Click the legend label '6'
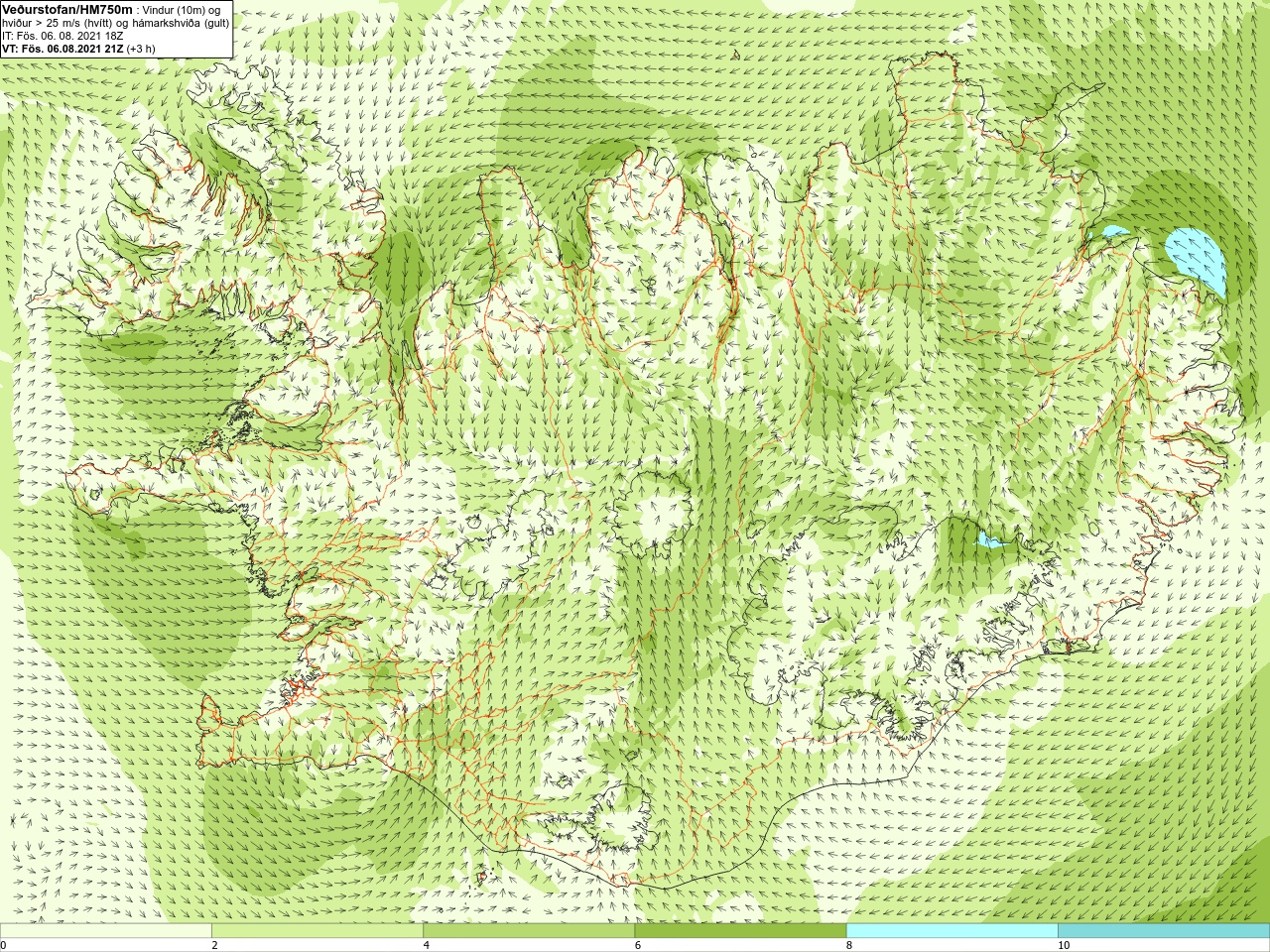This screenshot has height=952, width=1270. pyautogui.click(x=638, y=945)
